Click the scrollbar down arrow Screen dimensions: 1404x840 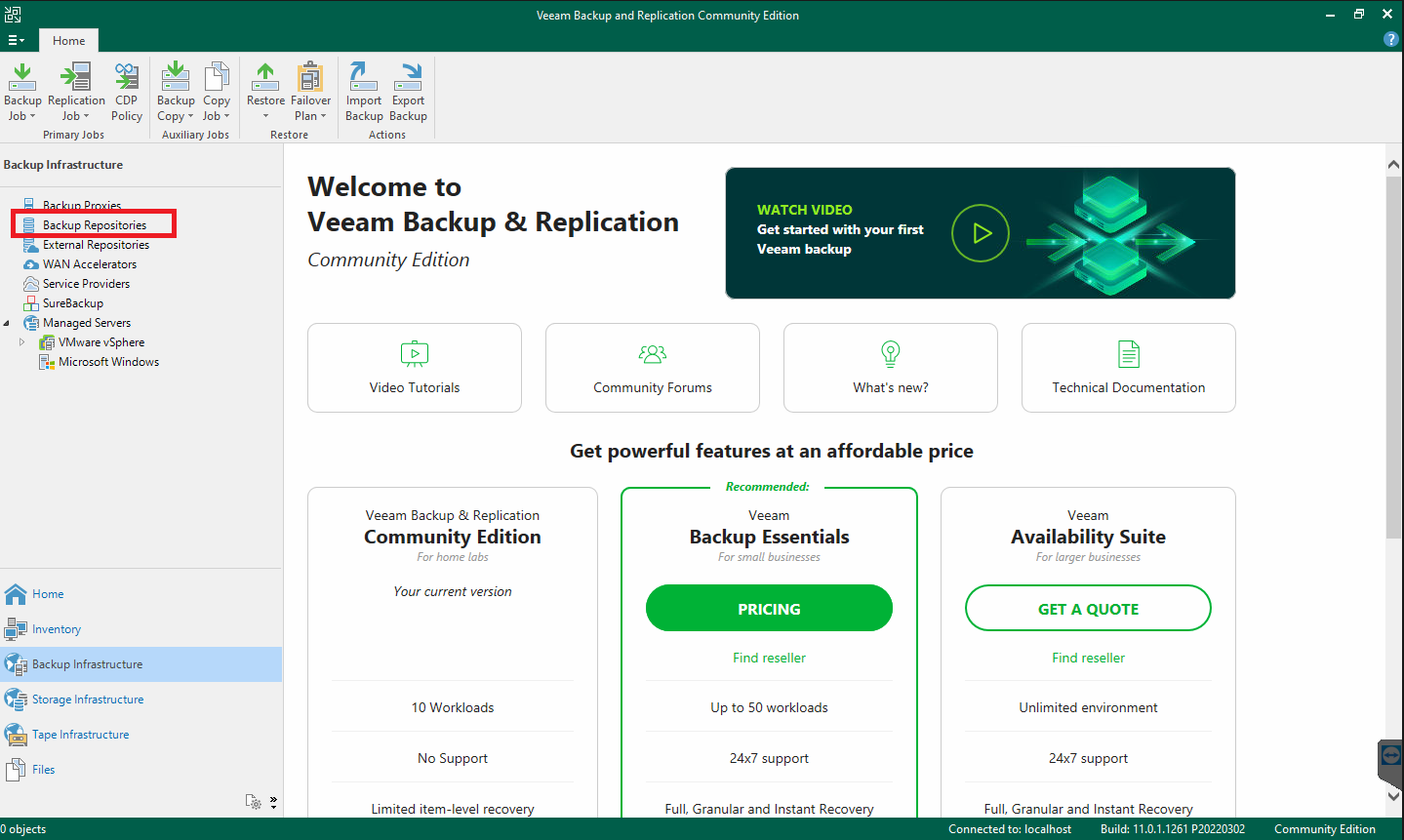pos(1393,797)
